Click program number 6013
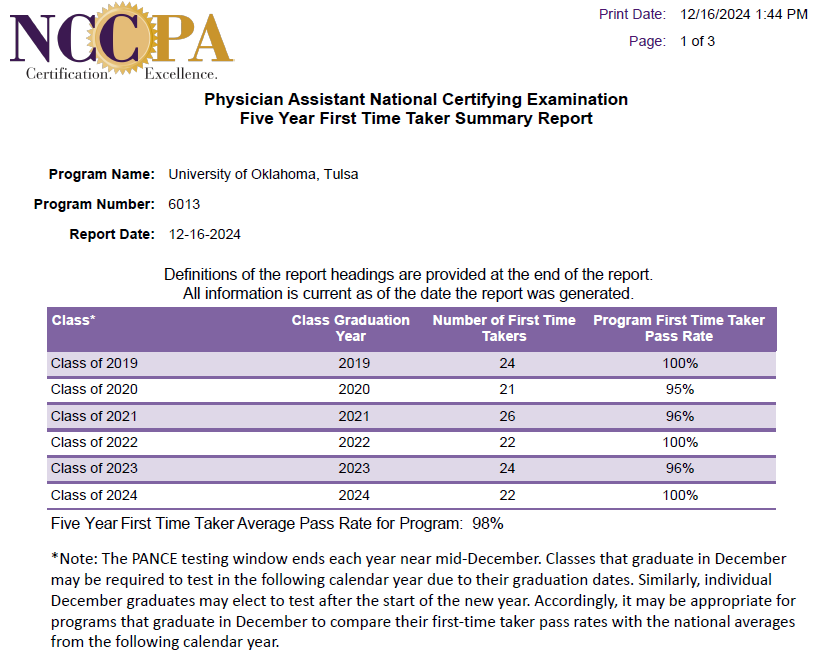The image size is (817, 658). click(184, 204)
